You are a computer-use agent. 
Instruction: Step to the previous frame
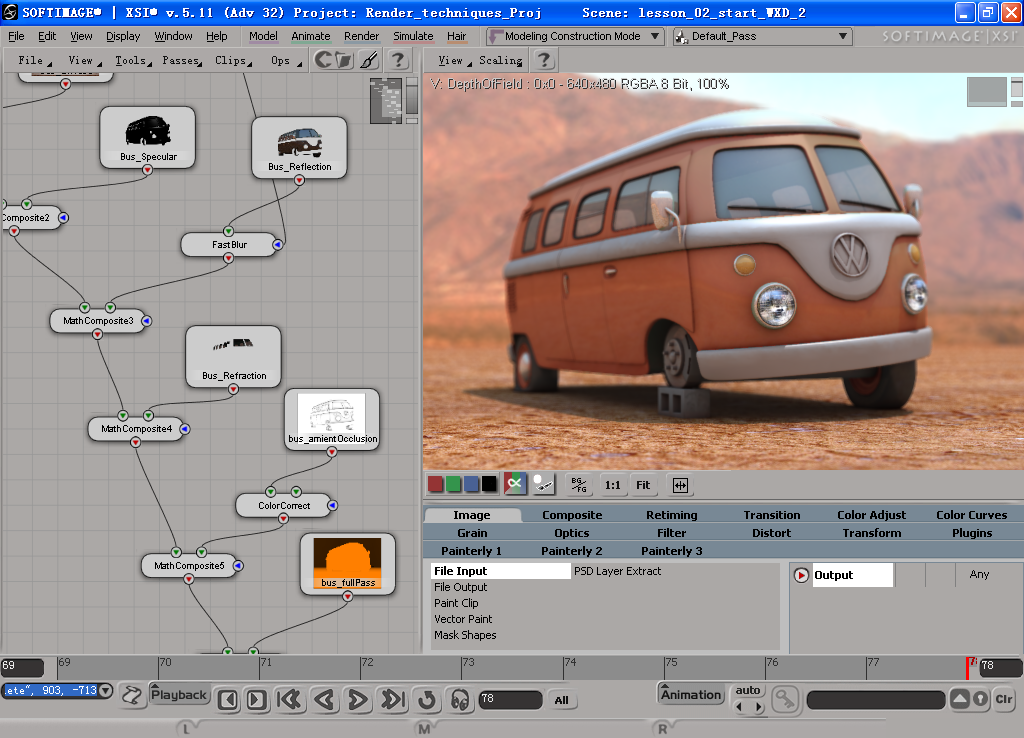tap(227, 700)
